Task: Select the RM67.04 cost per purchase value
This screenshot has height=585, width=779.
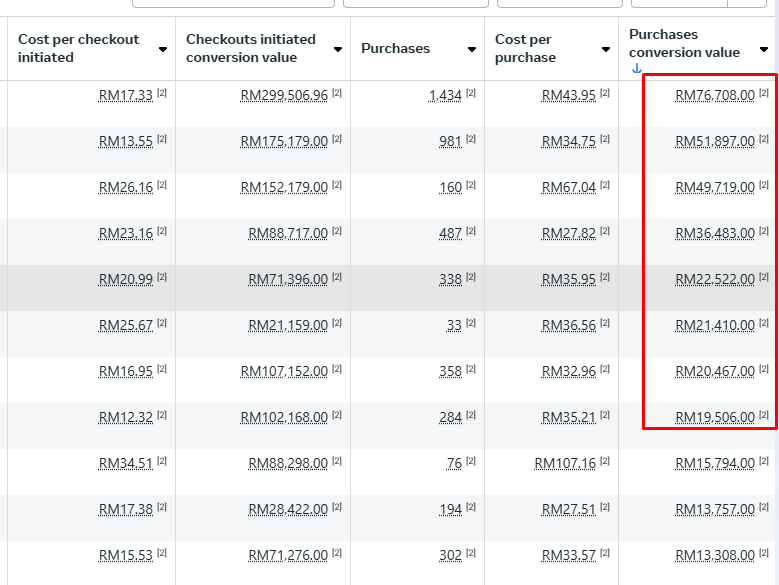Action: 568,188
